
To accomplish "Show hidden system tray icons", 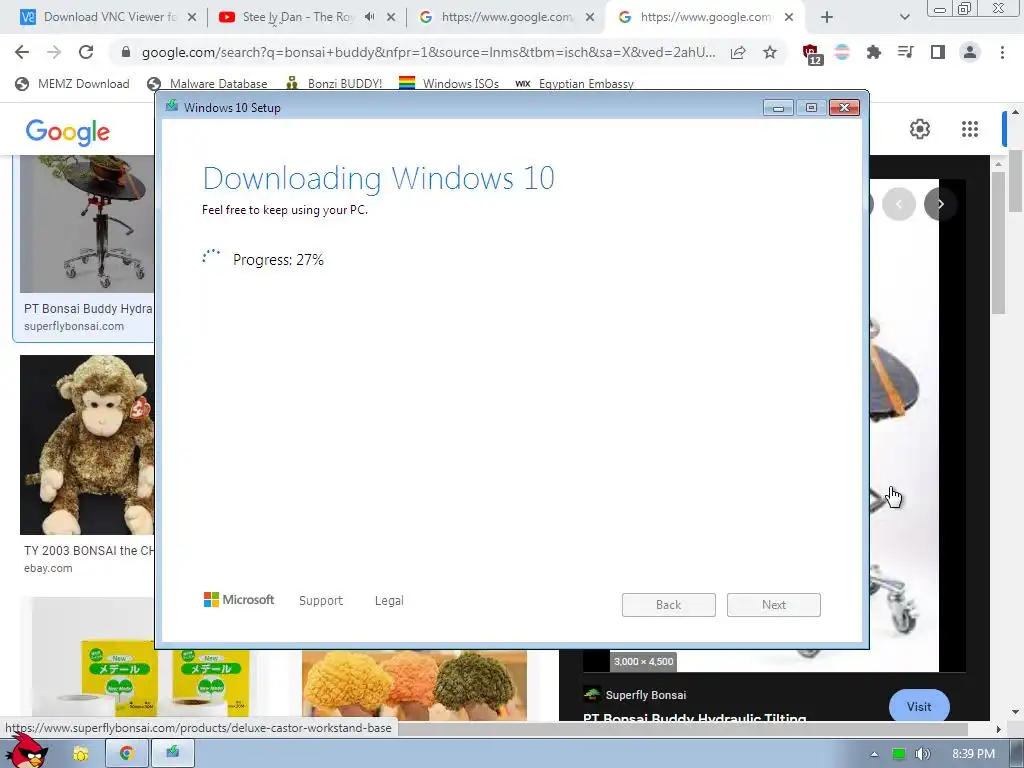I will point(874,754).
